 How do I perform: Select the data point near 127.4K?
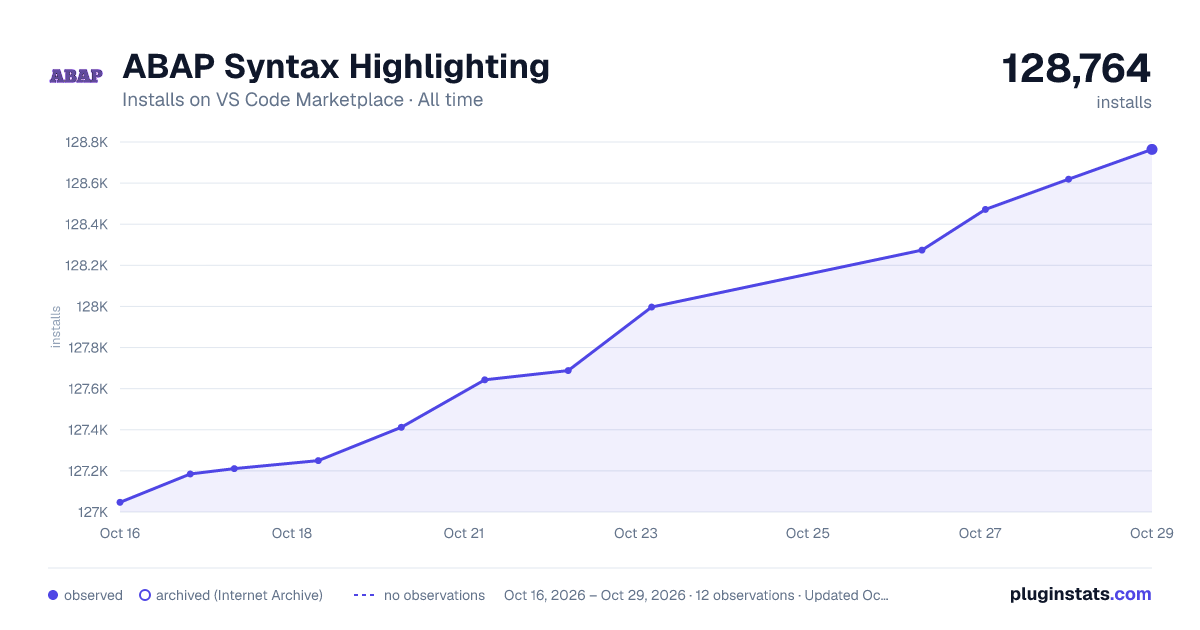[401, 427]
